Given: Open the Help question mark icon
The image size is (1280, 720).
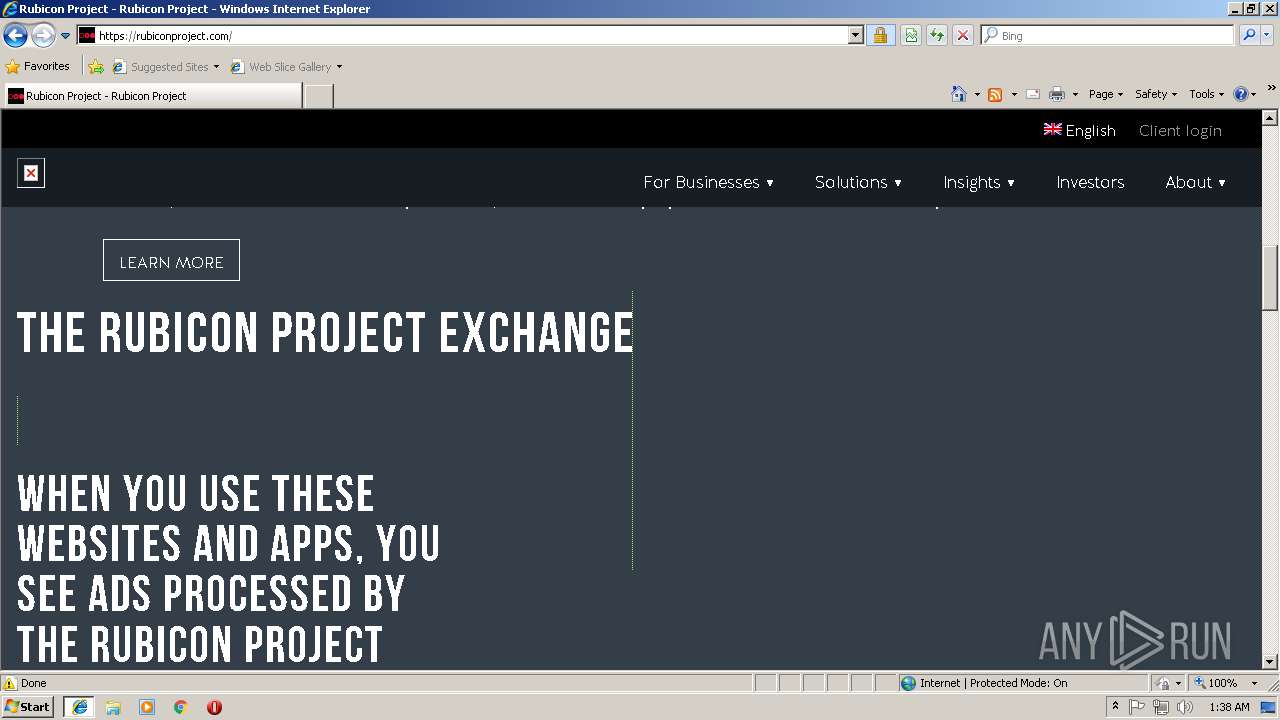Looking at the screenshot, I should pyautogui.click(x=1241, y=94).
